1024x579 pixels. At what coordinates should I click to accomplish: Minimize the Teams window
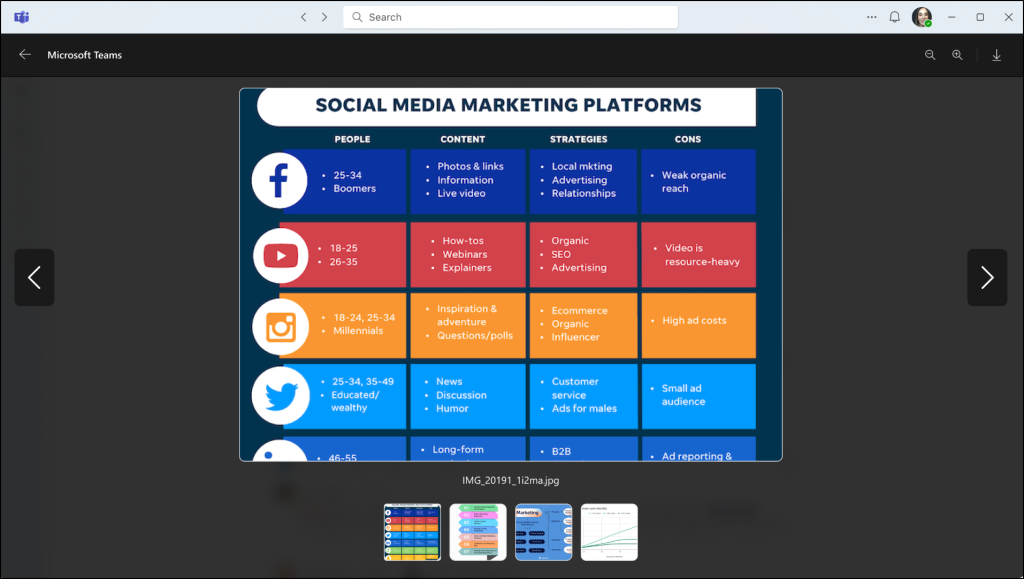pyautogui.click(x=952, y=17)
